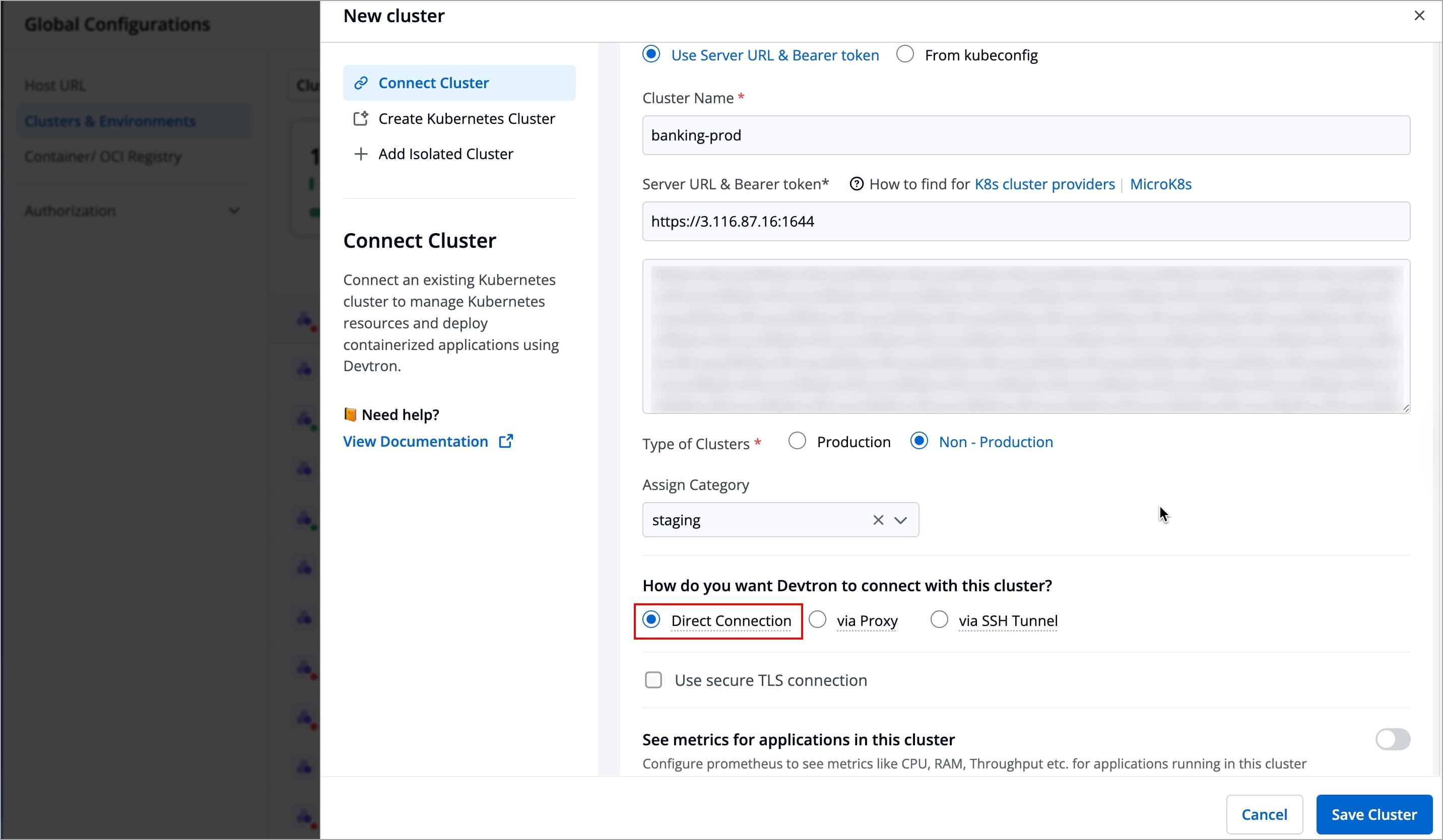
Task: Open Clusters & Environments in sidebar
Action: click(x=110, y=121)
